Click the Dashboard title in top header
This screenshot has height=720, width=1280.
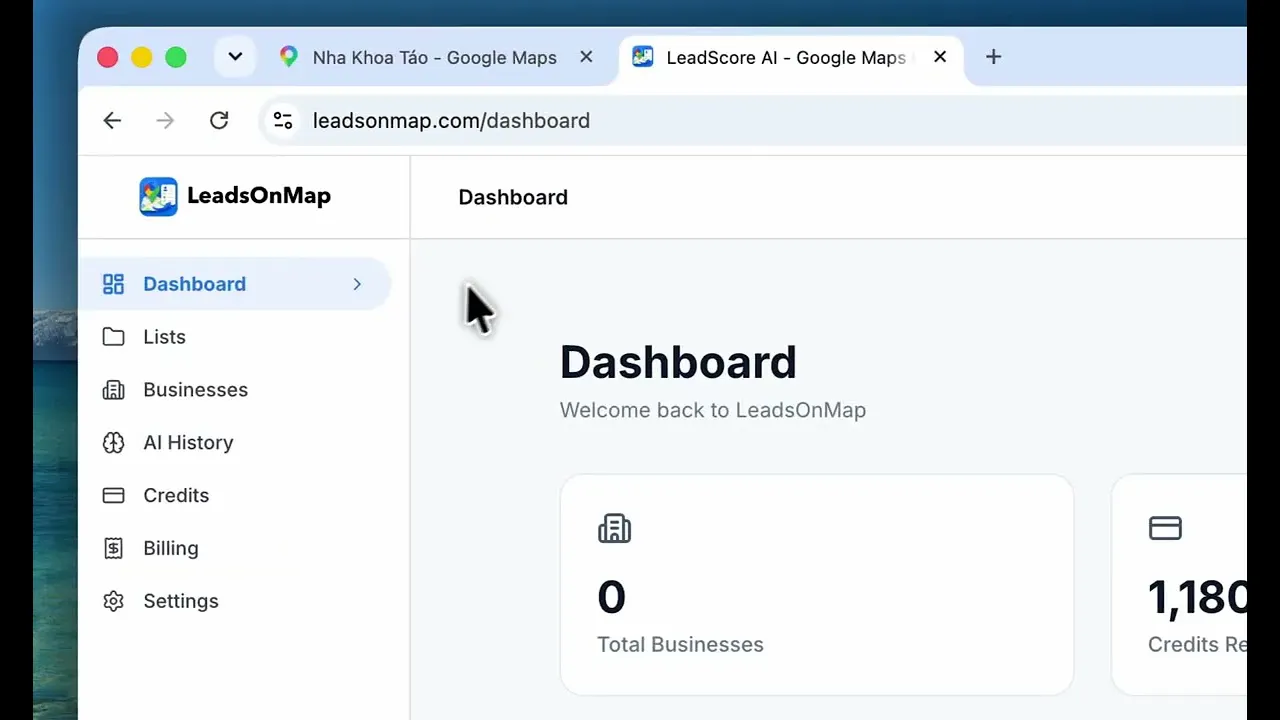(x=513, y=197)
